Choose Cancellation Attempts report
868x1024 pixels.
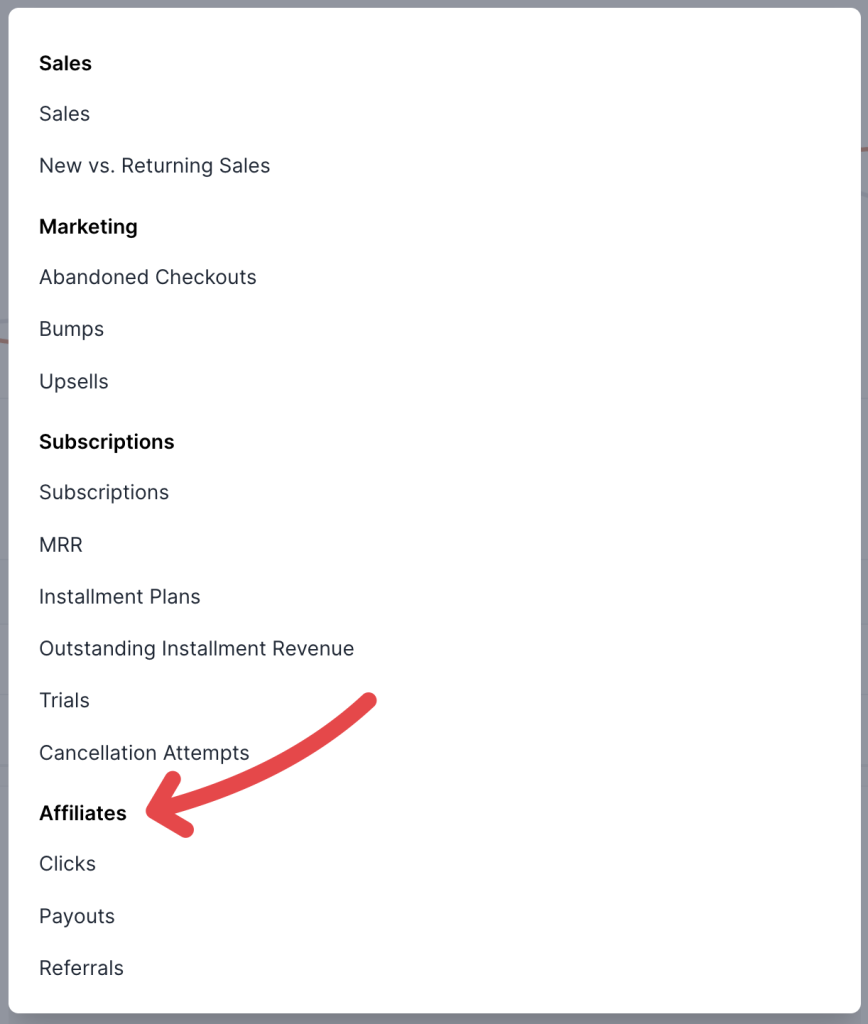pos(144,753)
